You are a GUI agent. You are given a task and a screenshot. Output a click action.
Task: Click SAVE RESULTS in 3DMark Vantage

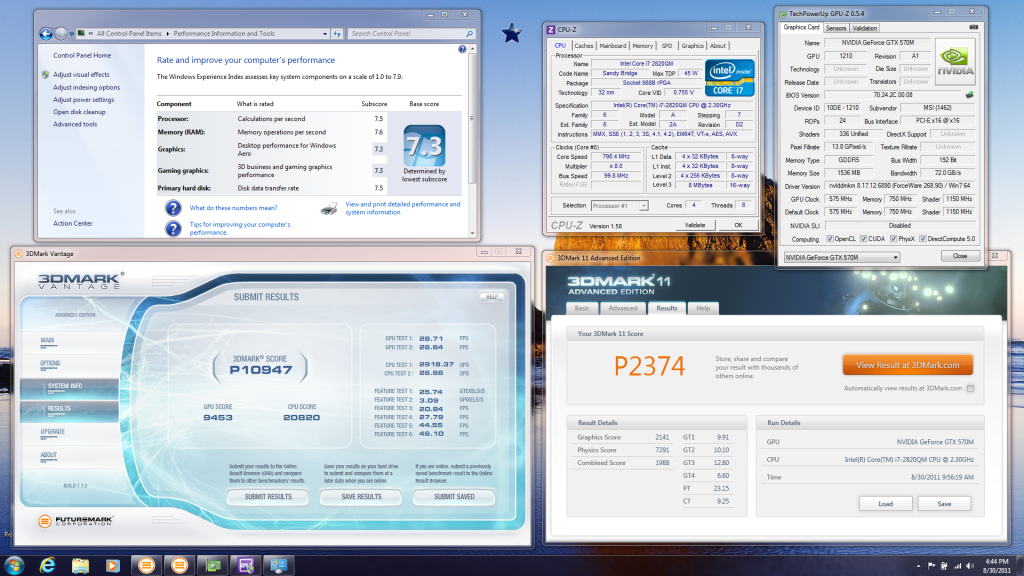coord(361,497)
